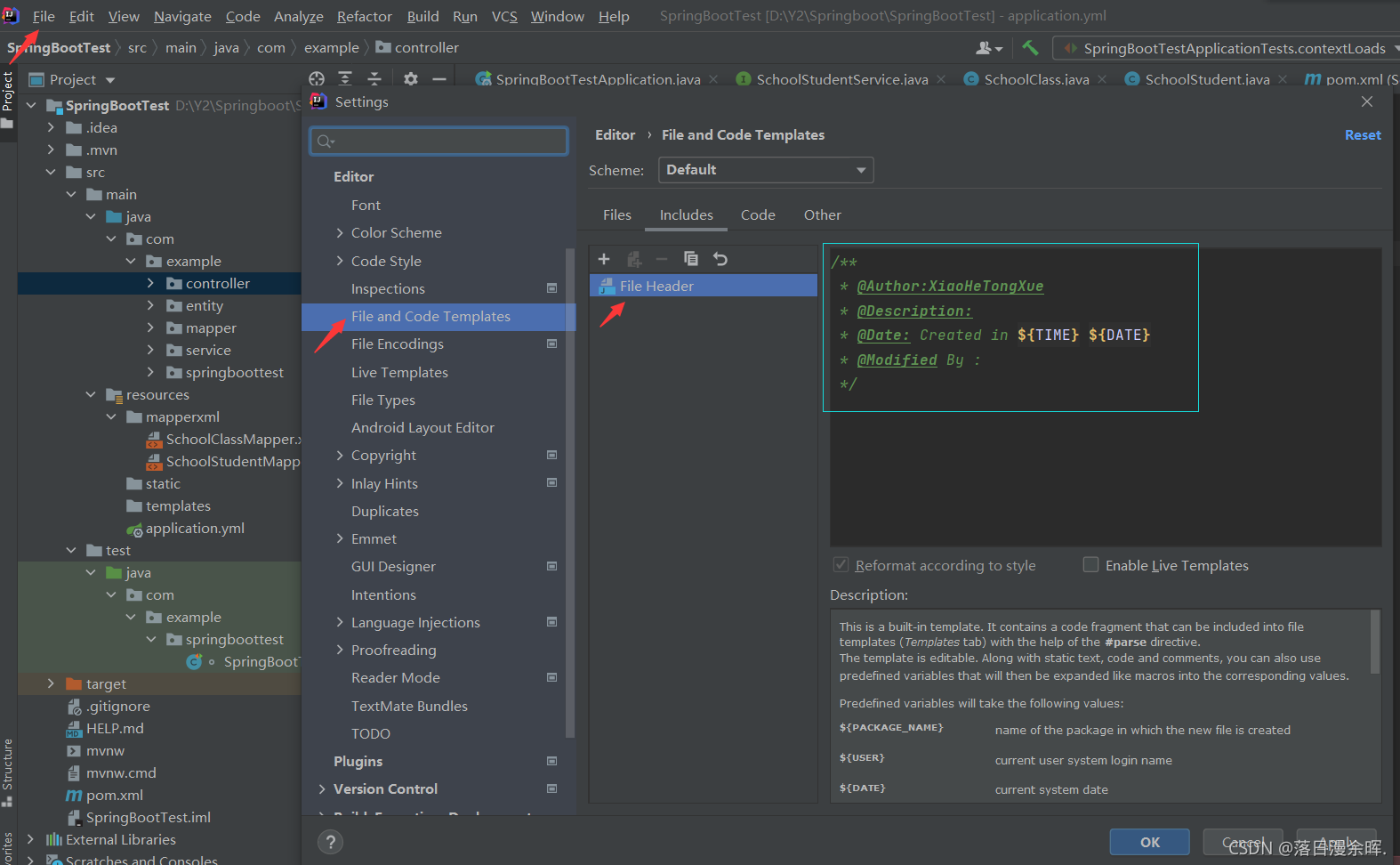Select the File Header template

coord(703,286)
